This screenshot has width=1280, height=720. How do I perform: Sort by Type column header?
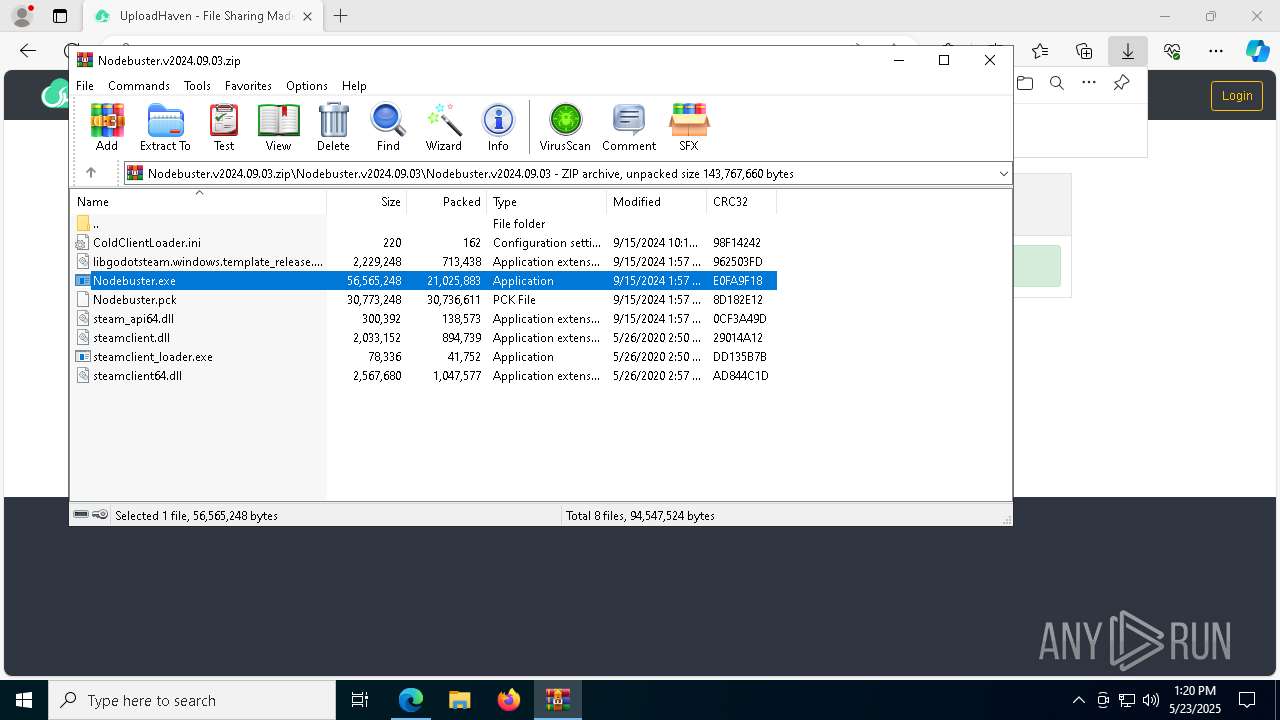pos(546,201)
